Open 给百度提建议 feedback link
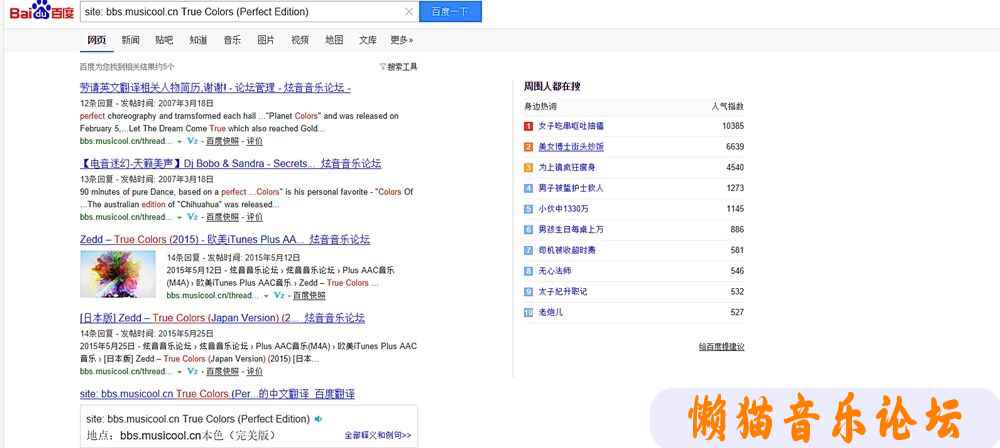Image resolution: width=1000 pixels, height=448 pixels. pyautogui.click(x=721, y=347)
